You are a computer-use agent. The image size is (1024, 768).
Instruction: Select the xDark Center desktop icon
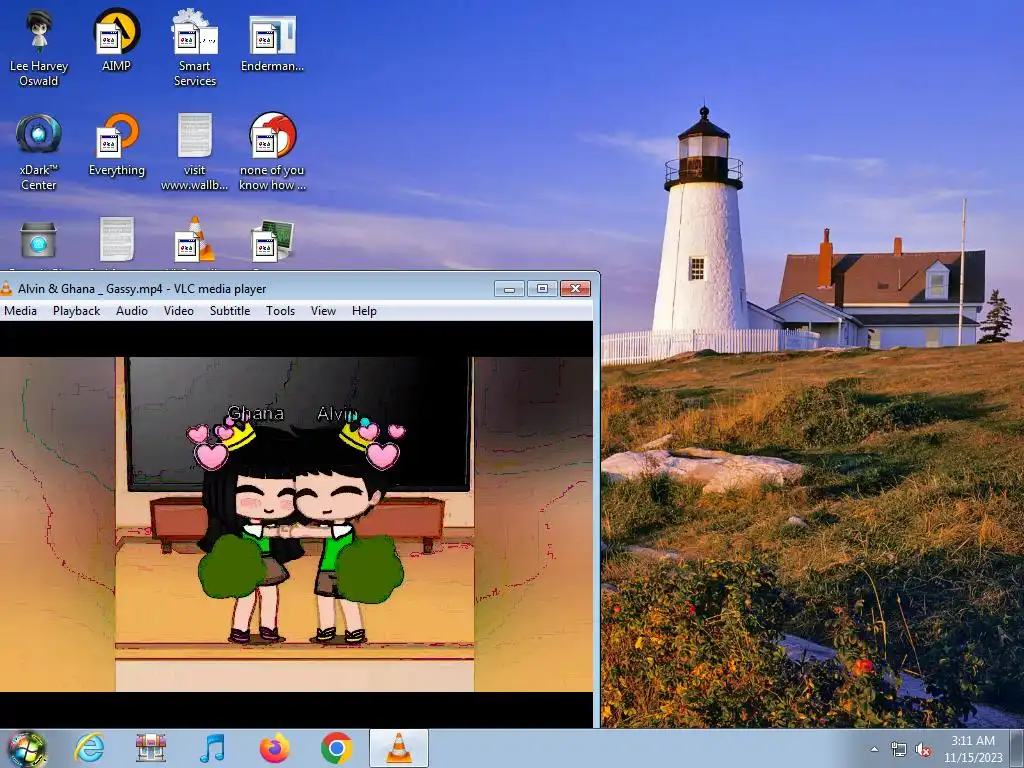[x=39, y=152]
